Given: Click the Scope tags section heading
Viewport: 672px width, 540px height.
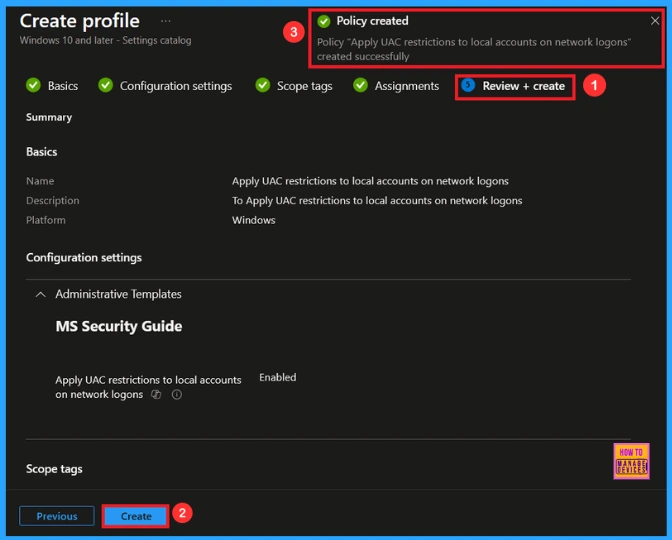Looking at the screenshot, I should click(x=54, y=469).
